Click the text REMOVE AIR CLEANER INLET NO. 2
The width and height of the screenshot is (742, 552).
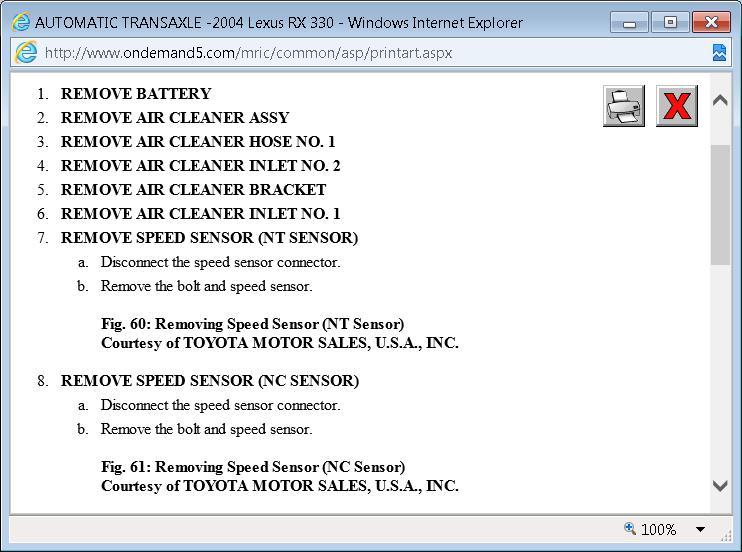pyautogui.click(x=201, y=166)
